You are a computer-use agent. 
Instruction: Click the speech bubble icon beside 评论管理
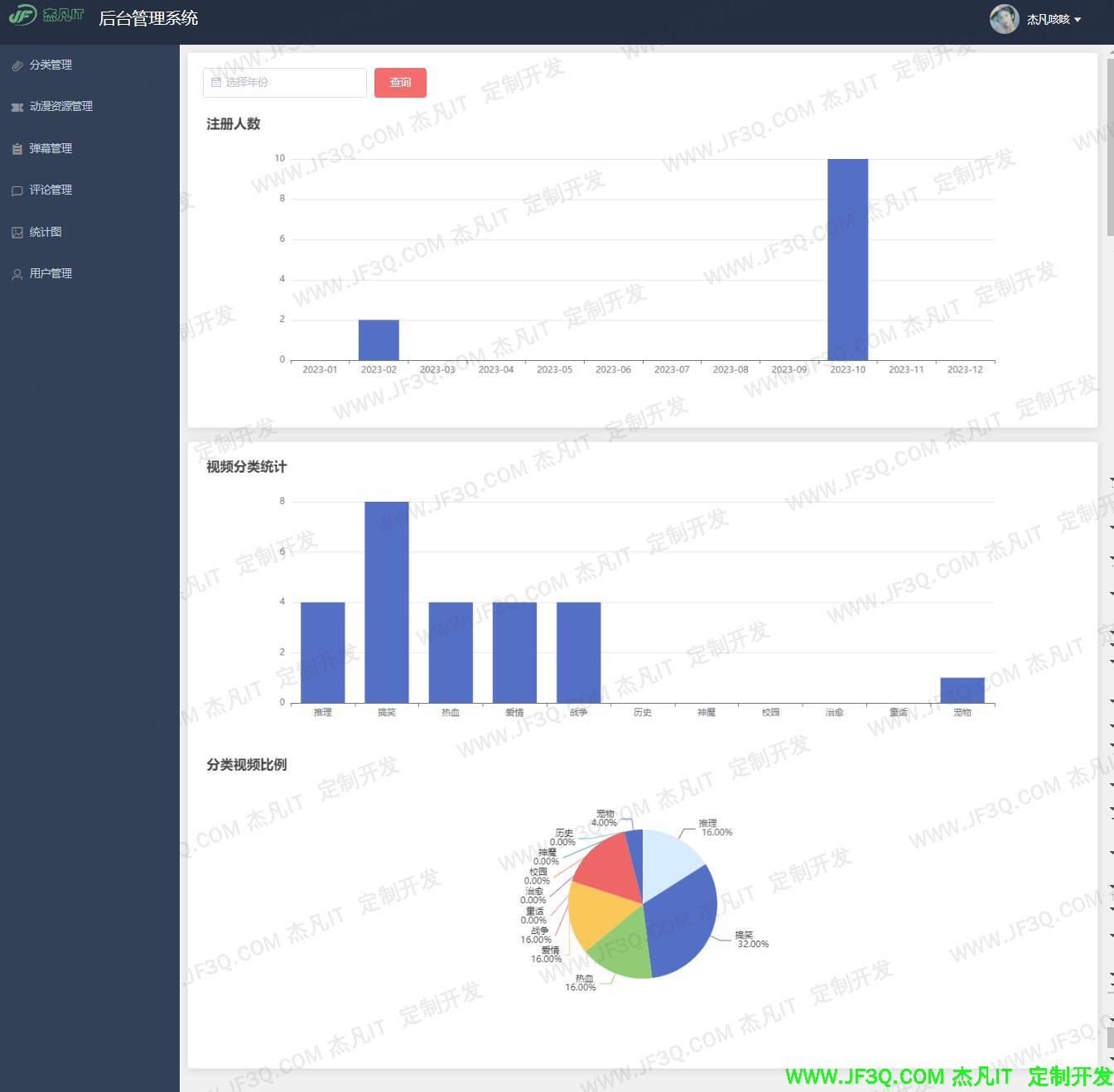click(x=17, y=190)
